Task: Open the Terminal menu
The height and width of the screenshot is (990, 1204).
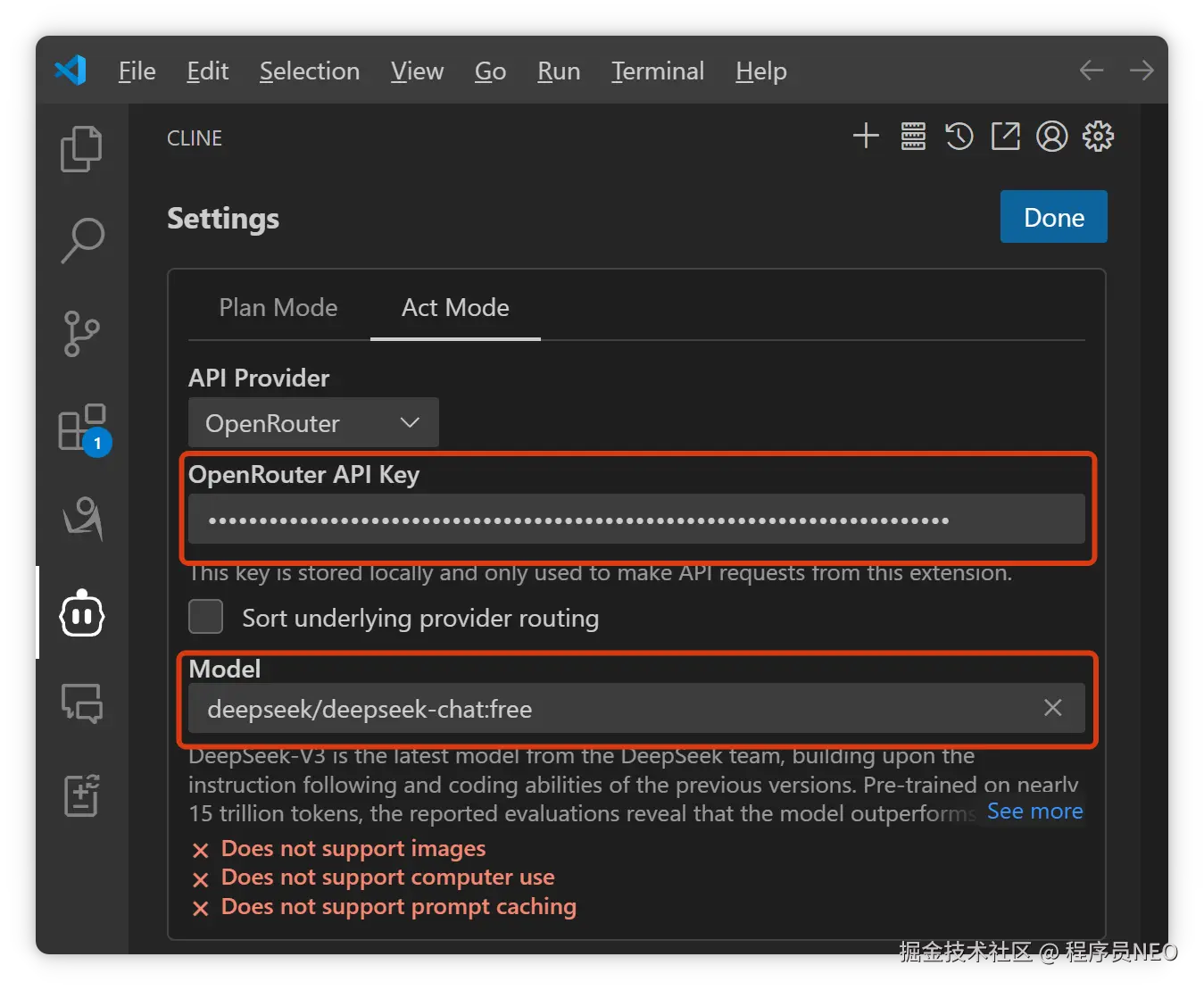Action: click(x=658, y=71)
